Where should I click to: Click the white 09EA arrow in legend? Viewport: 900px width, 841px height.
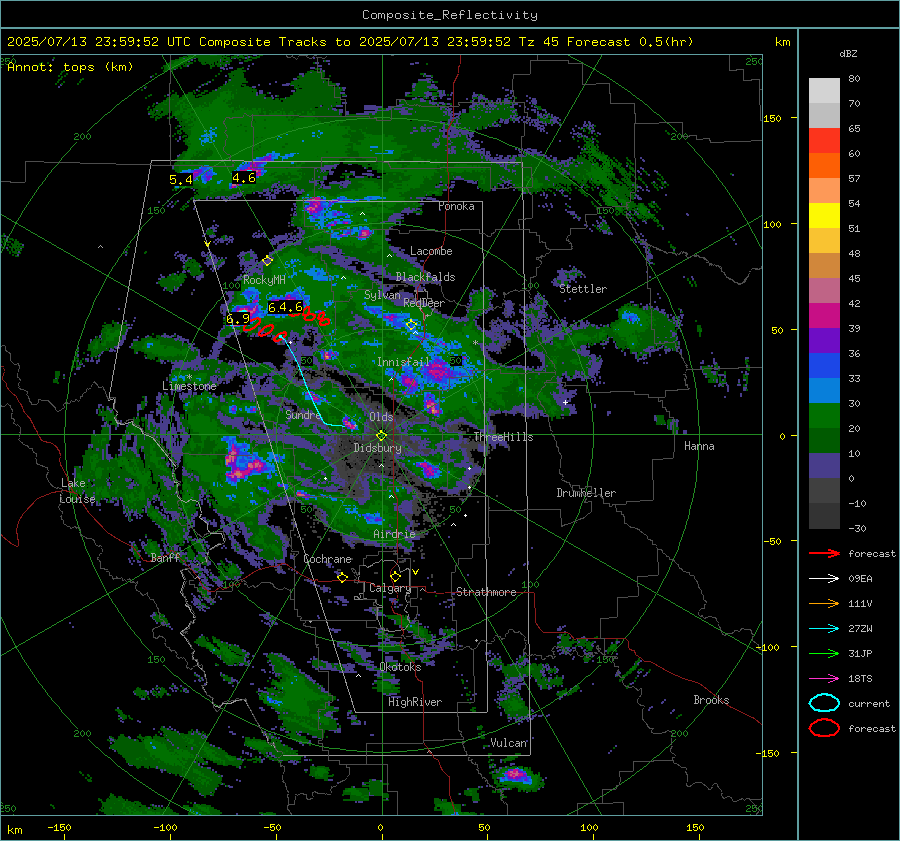(x=824, y=579)
